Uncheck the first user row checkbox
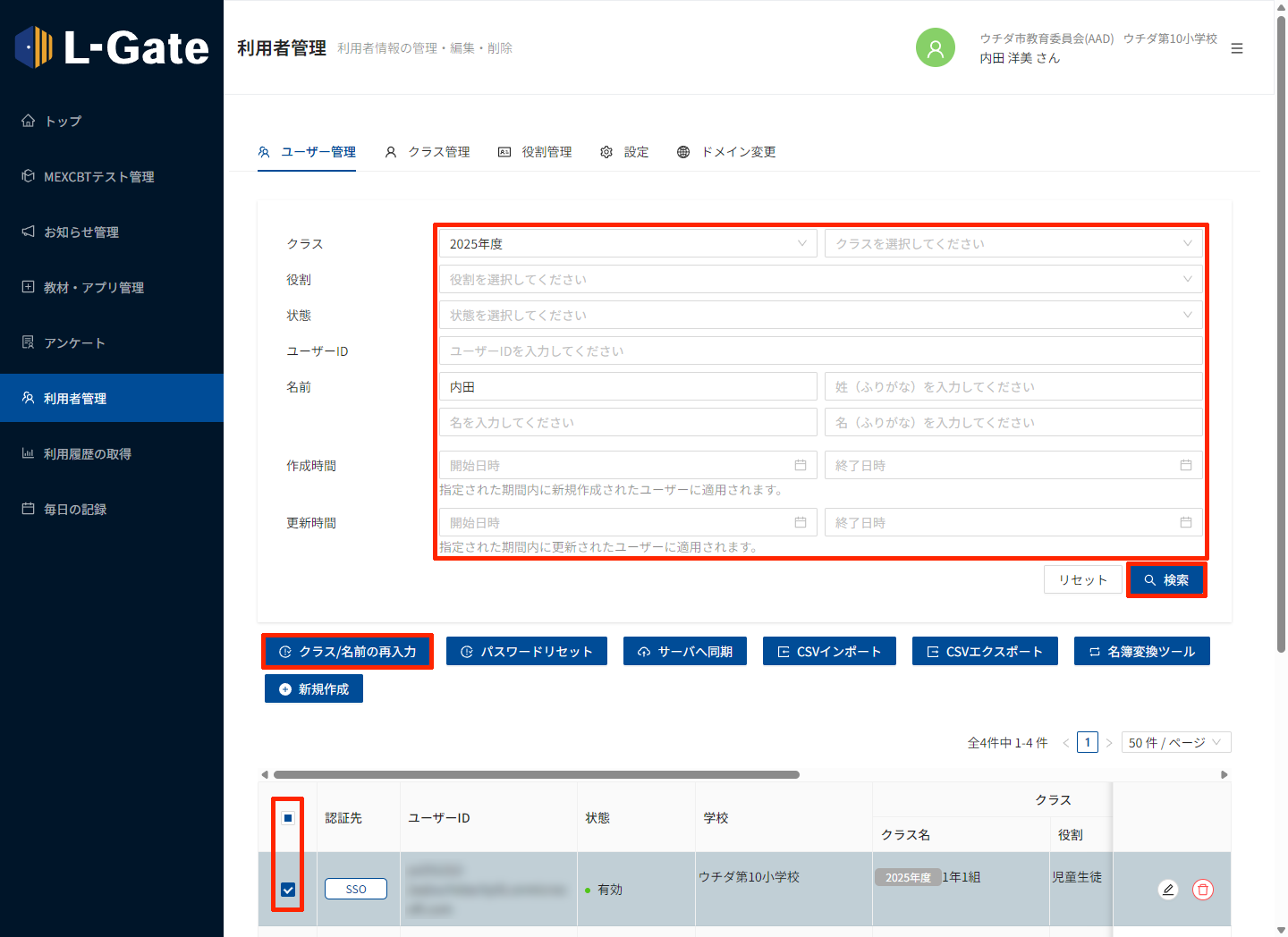This screenshot has width=1288, height=937. pyautogui.click(x=288, y=890)
